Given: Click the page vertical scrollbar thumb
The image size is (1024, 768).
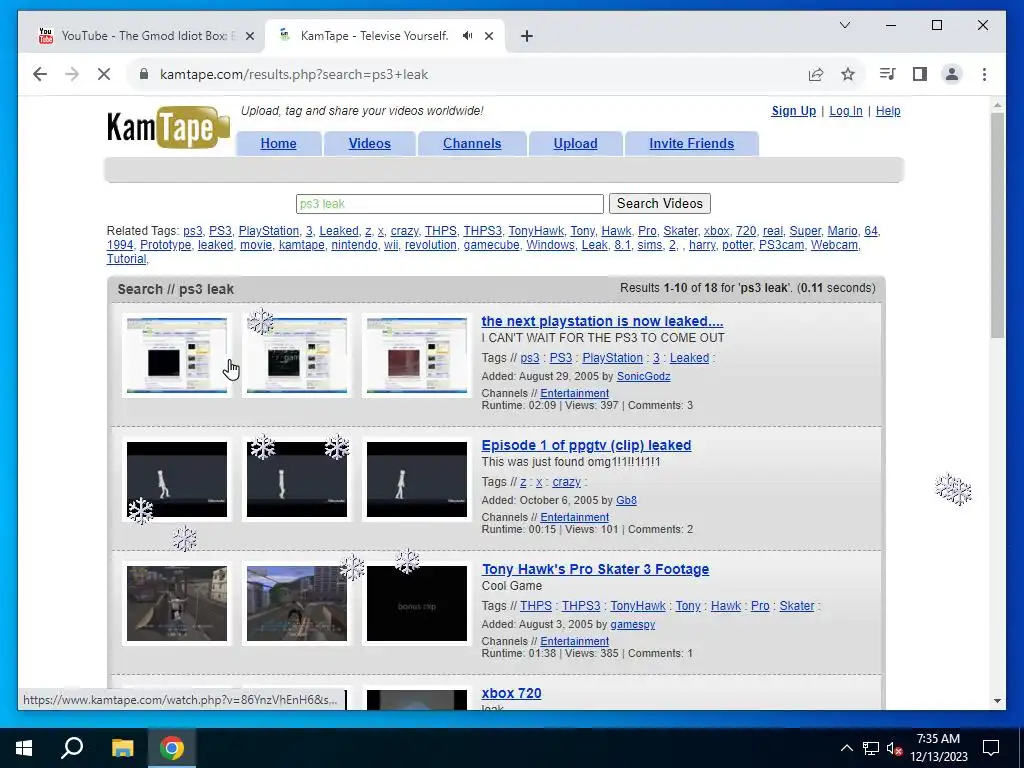Looking at the screenshot, I should 997,225.
